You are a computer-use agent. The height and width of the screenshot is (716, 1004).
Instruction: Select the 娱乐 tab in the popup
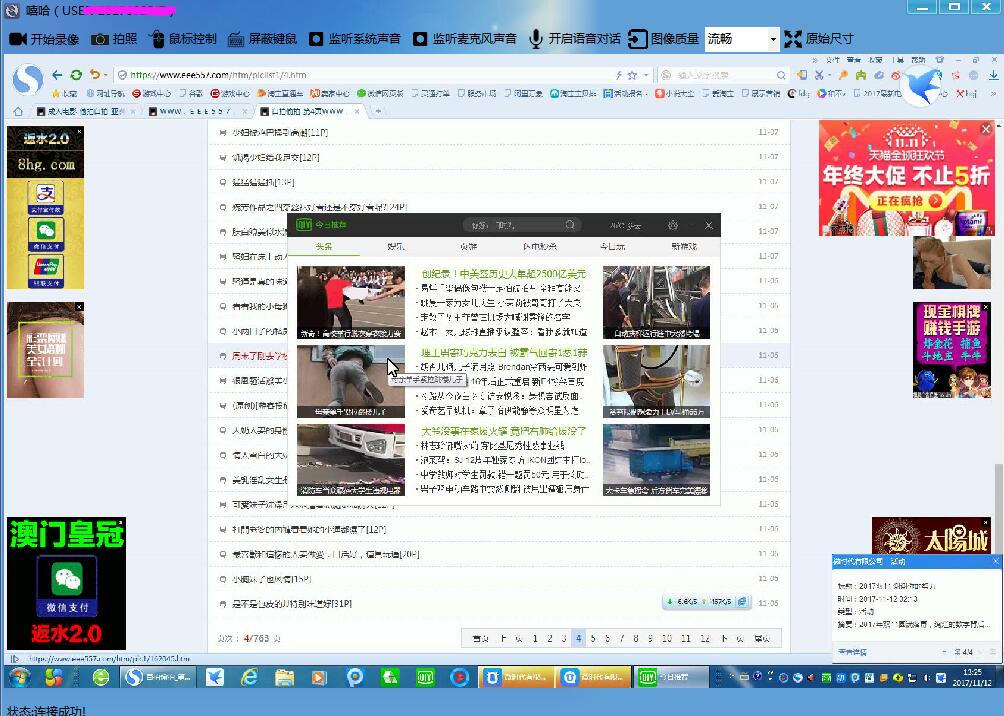[396, 247]
